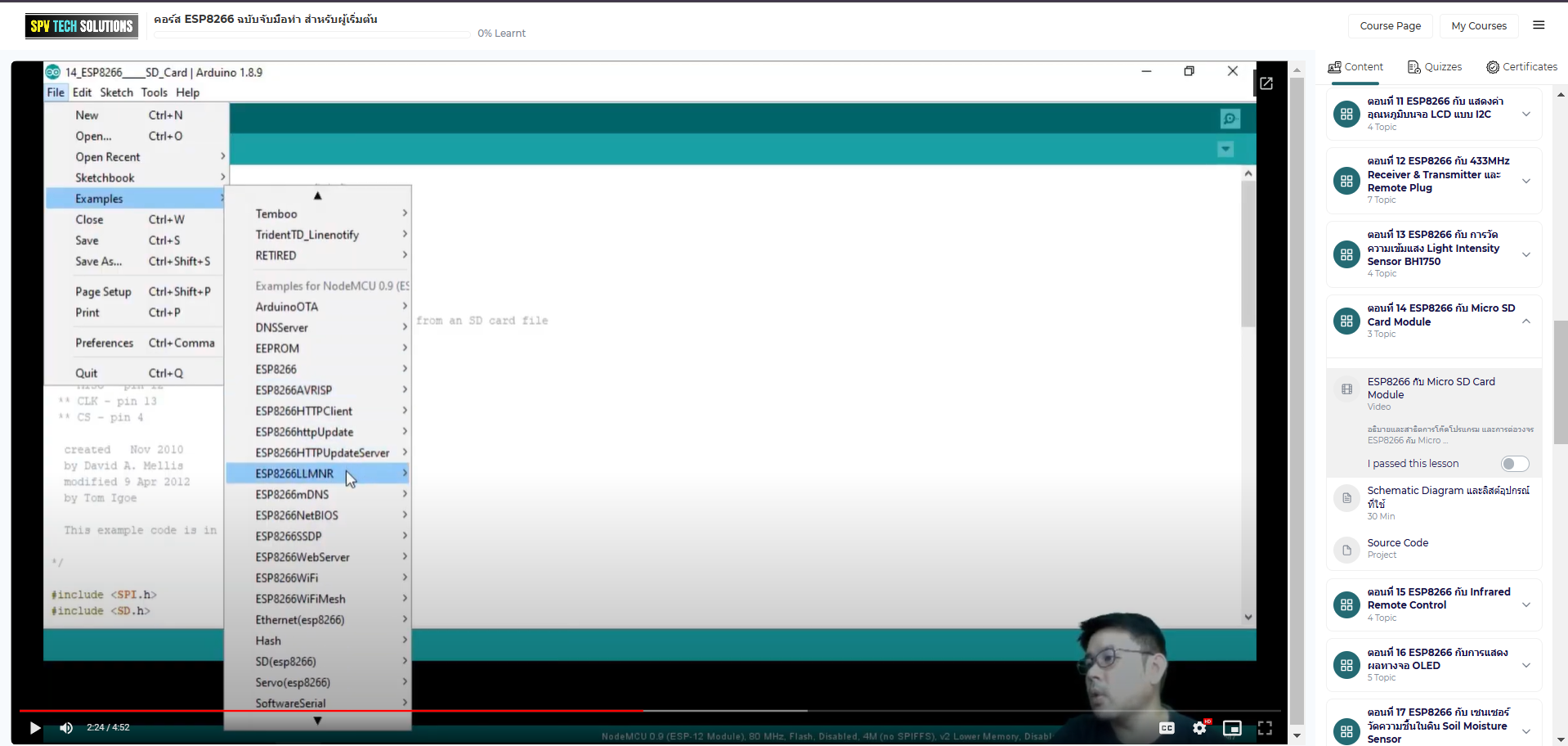The height and width of the screenshot is (746, 1568).
Task: Open video in external window icon
Action: tap(1266, 83)
